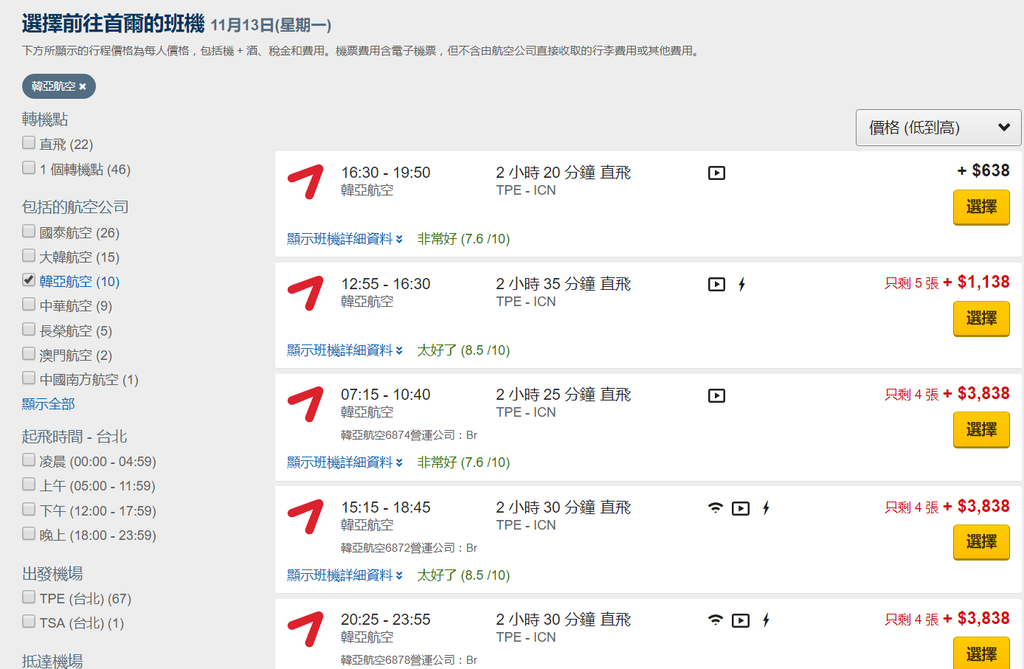The image size is (1024, 669).
Task: Click the 起飛時間 - 台北 filter heading
Action: tap(74, 436)
